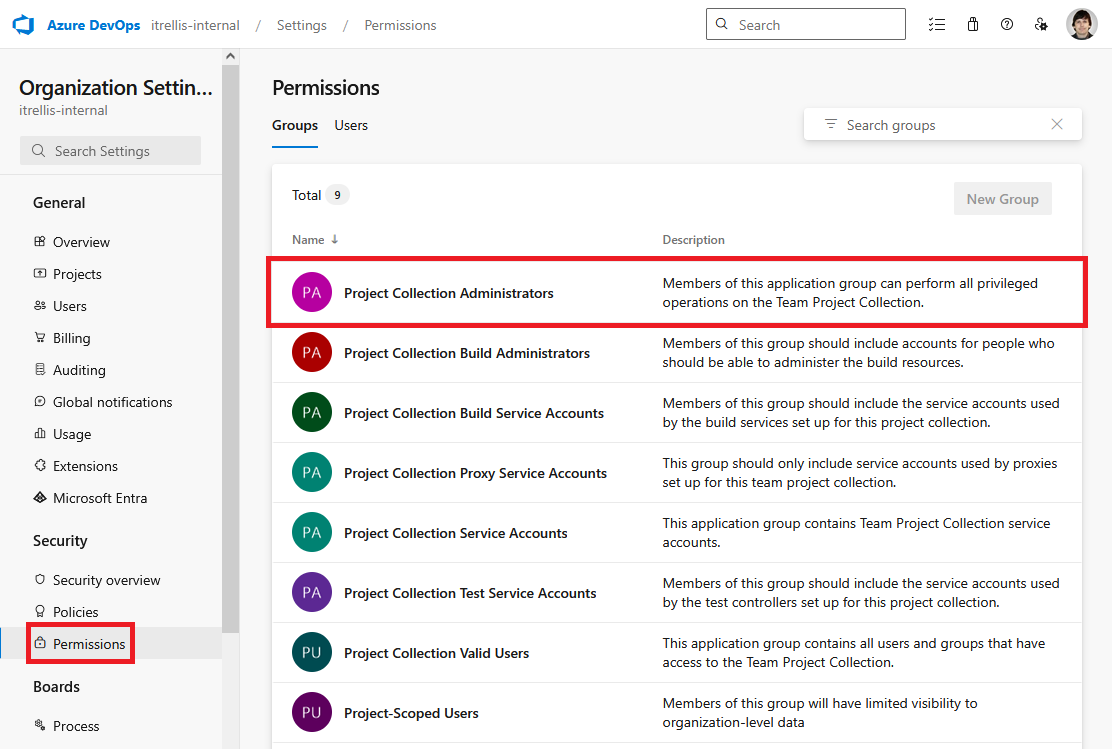Open Microsoft Entra settings
The image size is (1112, 749).
[x=100, y=498]
